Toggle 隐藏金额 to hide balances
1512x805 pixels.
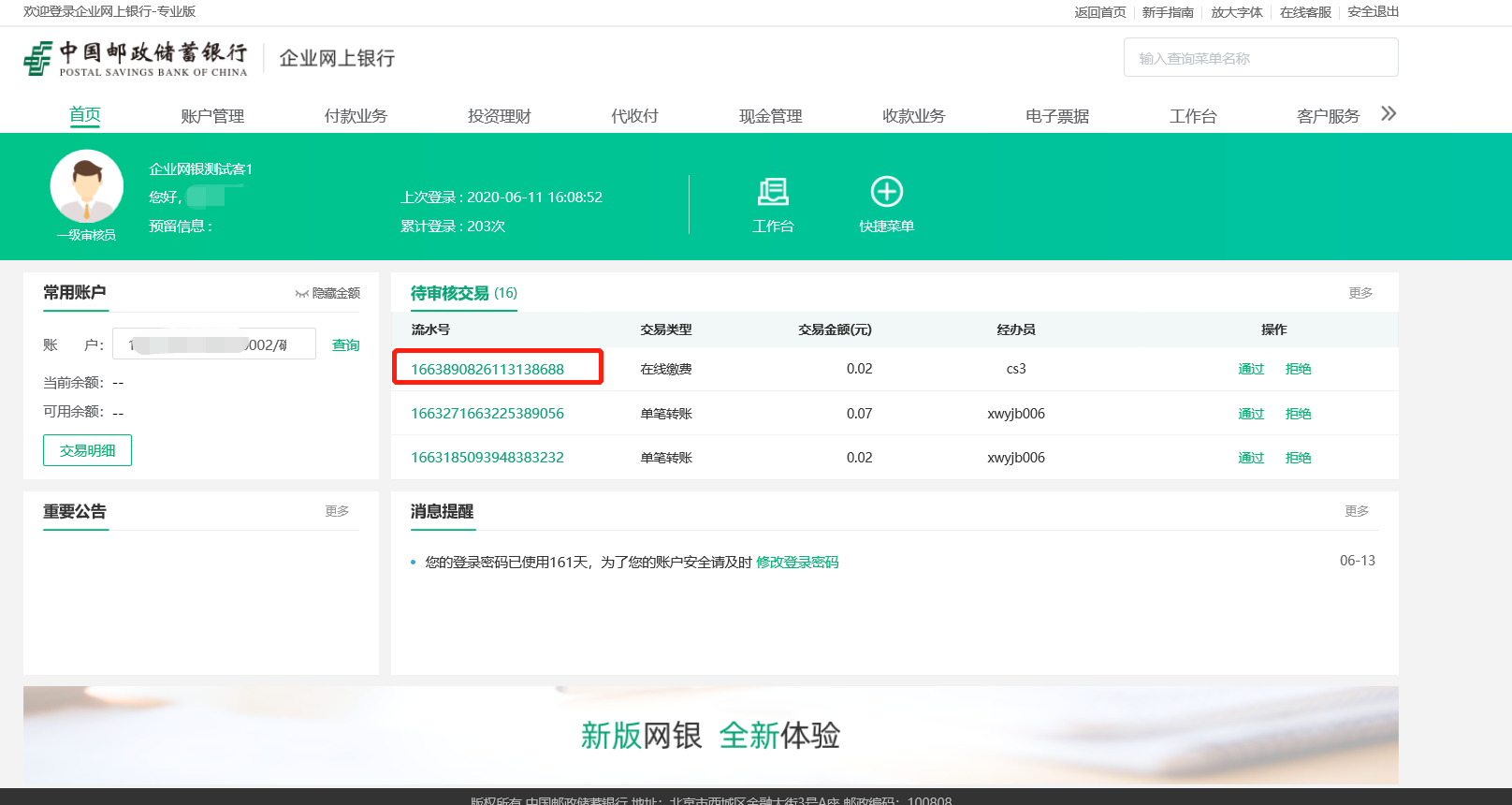[x=328, y=293]
